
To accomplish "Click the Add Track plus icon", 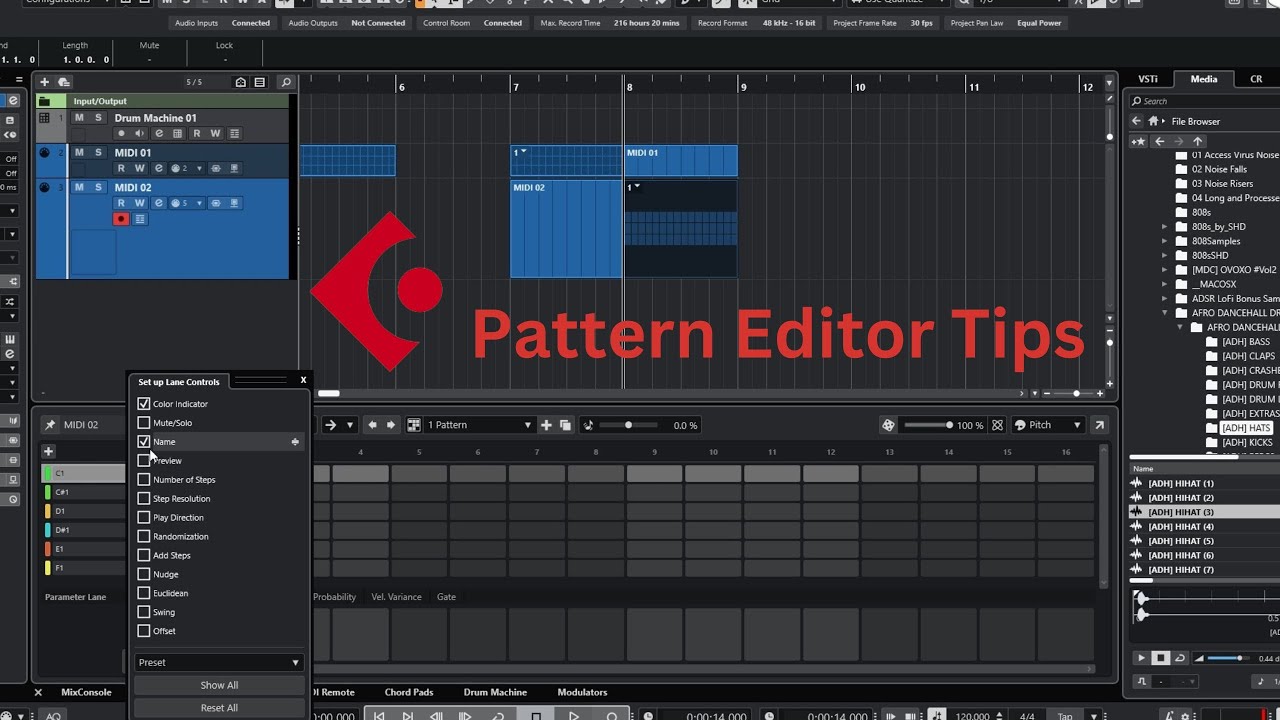I will (x=45, y=82).
